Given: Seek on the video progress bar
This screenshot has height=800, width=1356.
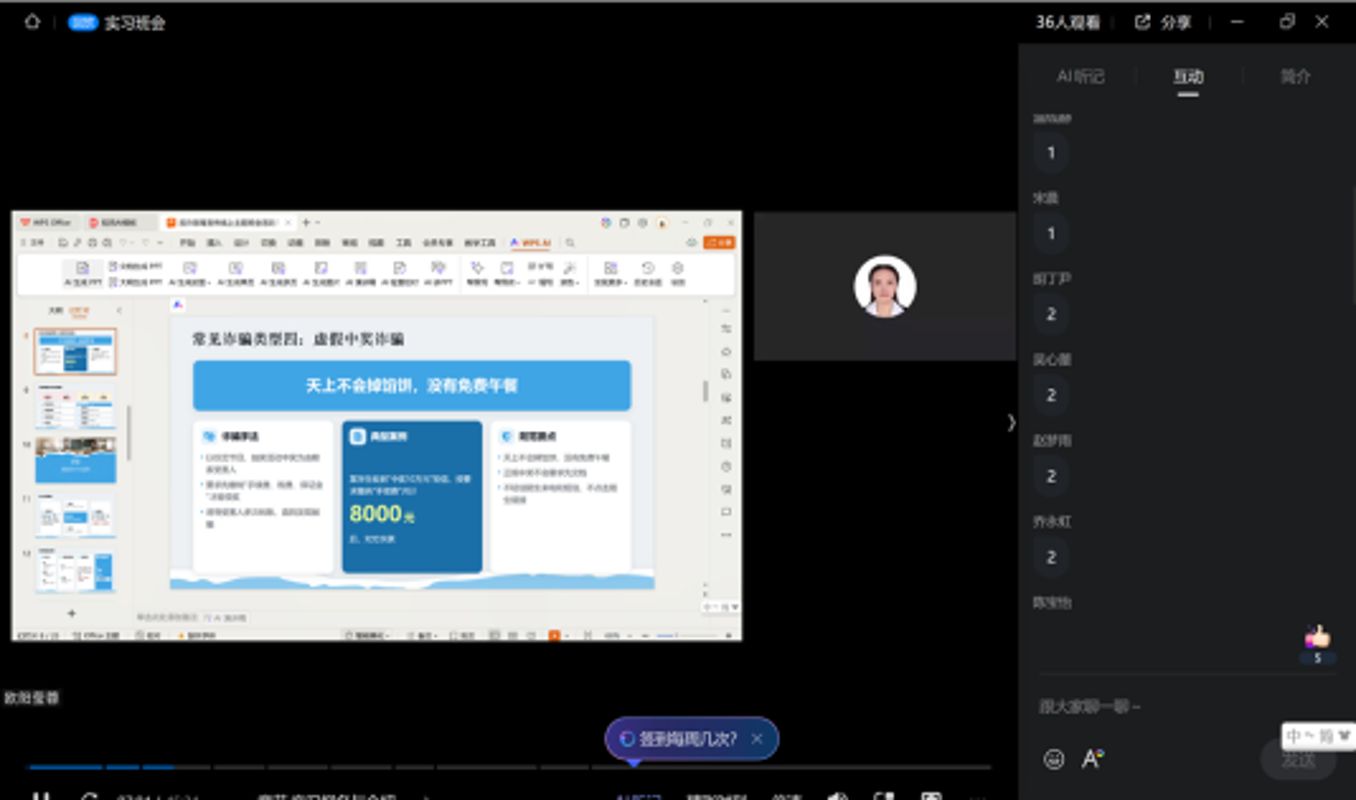Looking at the screenshot, I should point(510,767).
